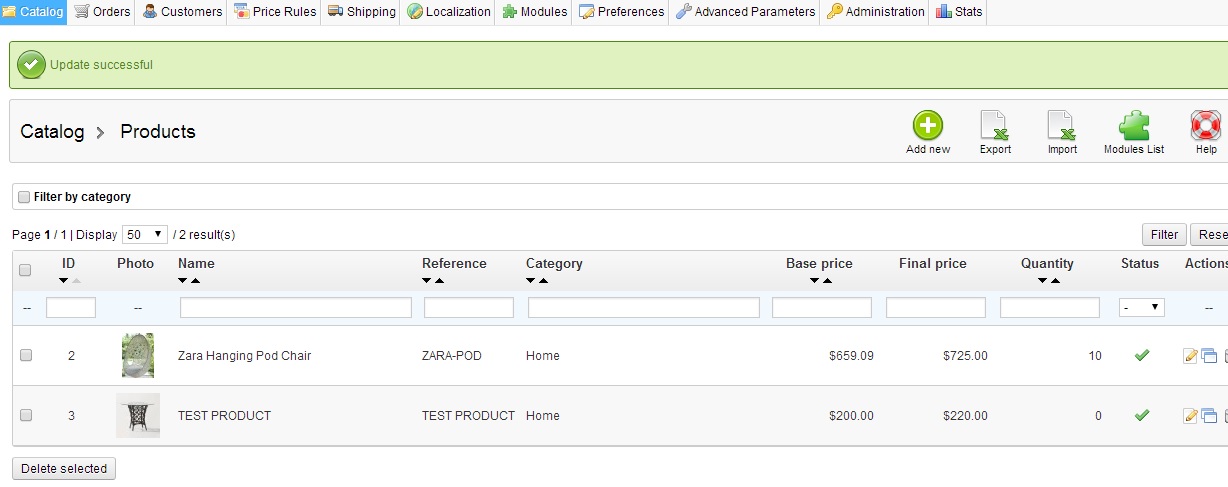Click the $725.00 final price cell
Image resolution: width=1228 pixels, height=487 pixels.
pyautogui.click(x=965, y=356)
